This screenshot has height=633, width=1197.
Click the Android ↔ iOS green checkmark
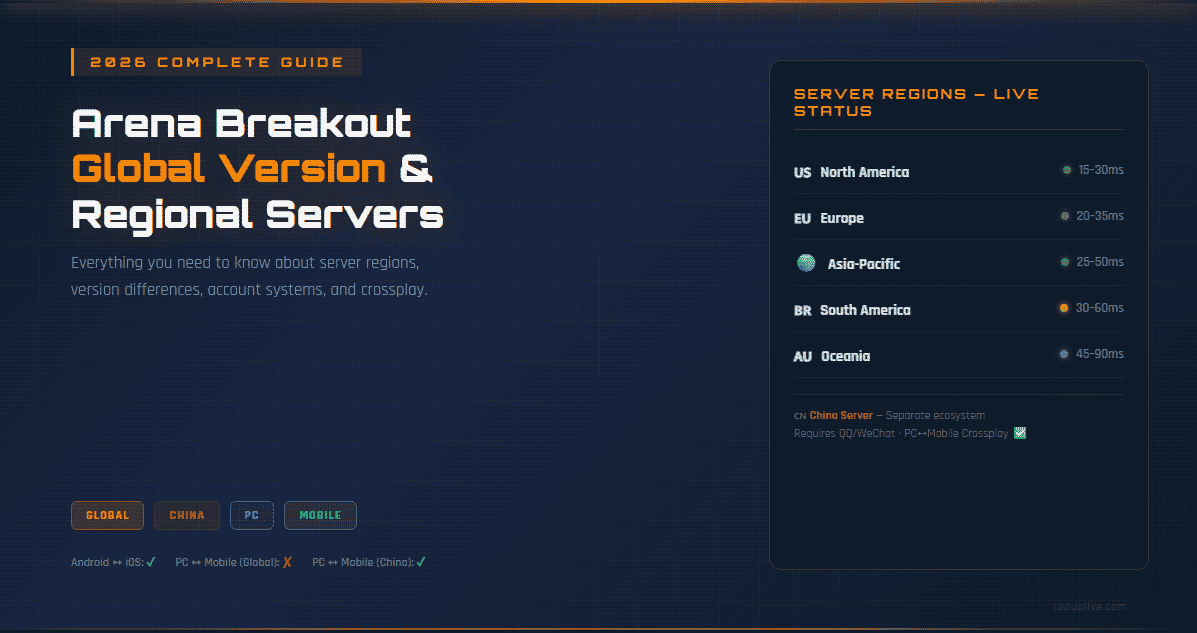151,562
